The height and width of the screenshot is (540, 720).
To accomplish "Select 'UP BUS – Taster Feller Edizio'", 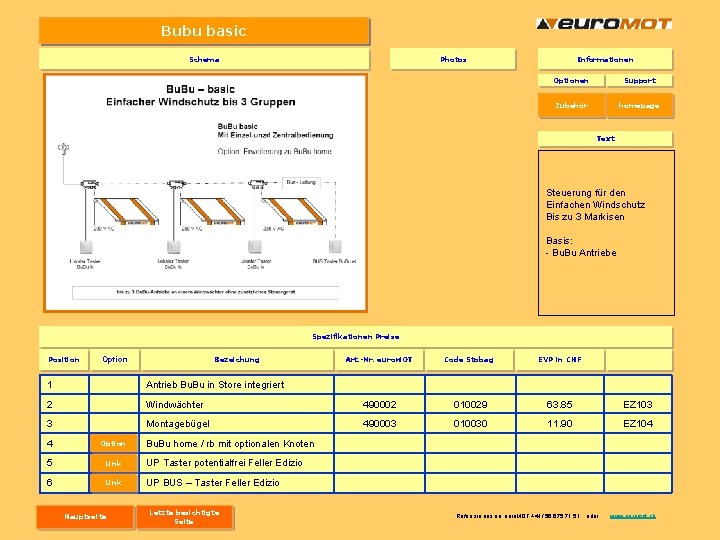I will (236, 483).
